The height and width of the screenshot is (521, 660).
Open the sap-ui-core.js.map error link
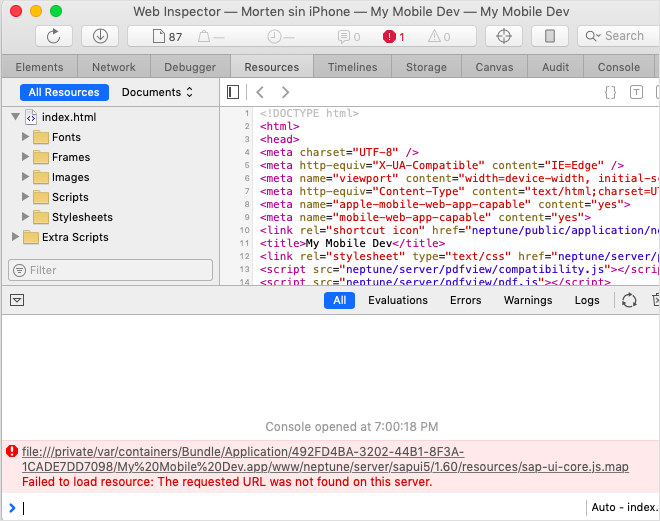(325, 459)
